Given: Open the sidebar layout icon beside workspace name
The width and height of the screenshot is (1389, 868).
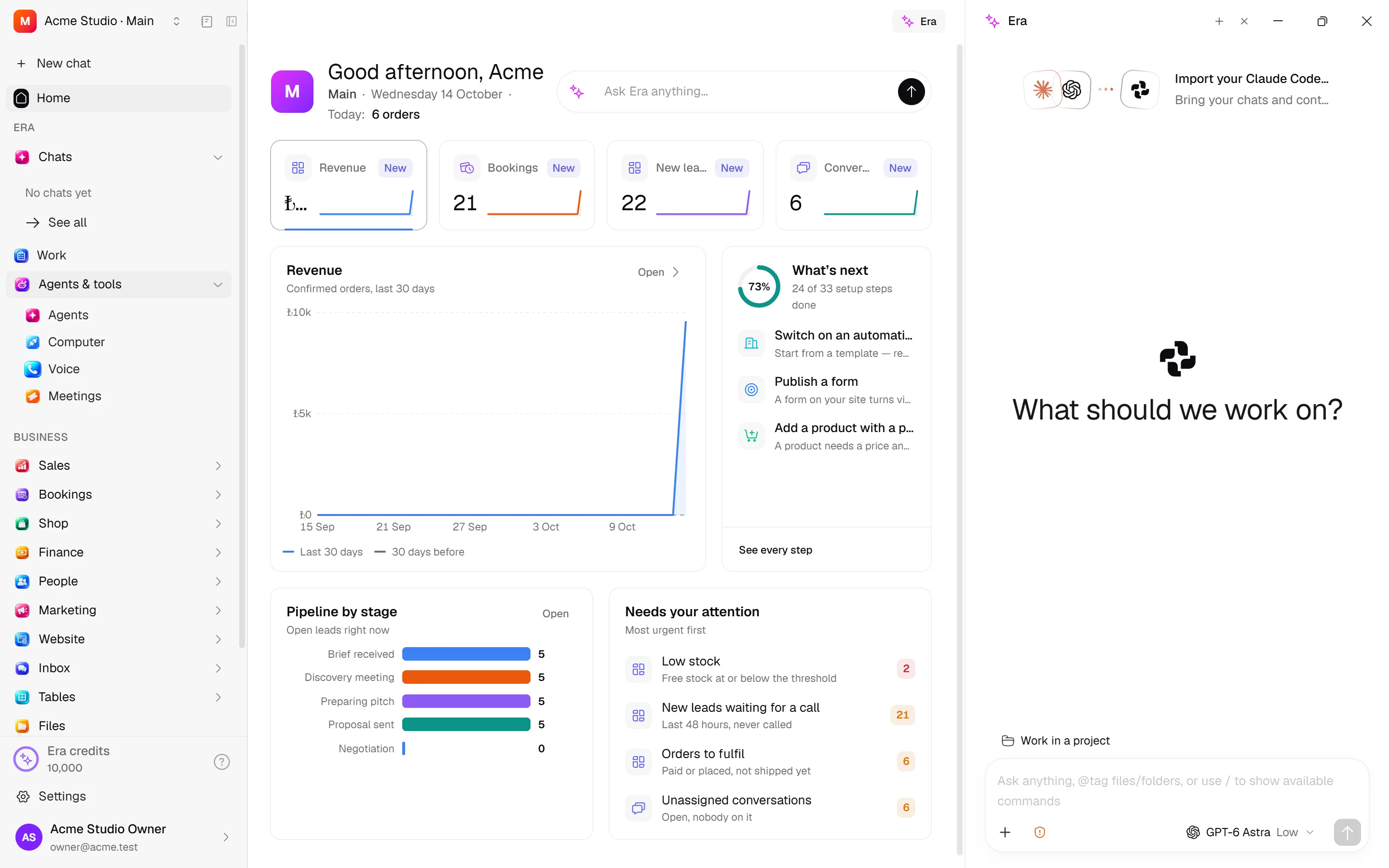Looking at the screenshot, I should (x=206, y=21).
